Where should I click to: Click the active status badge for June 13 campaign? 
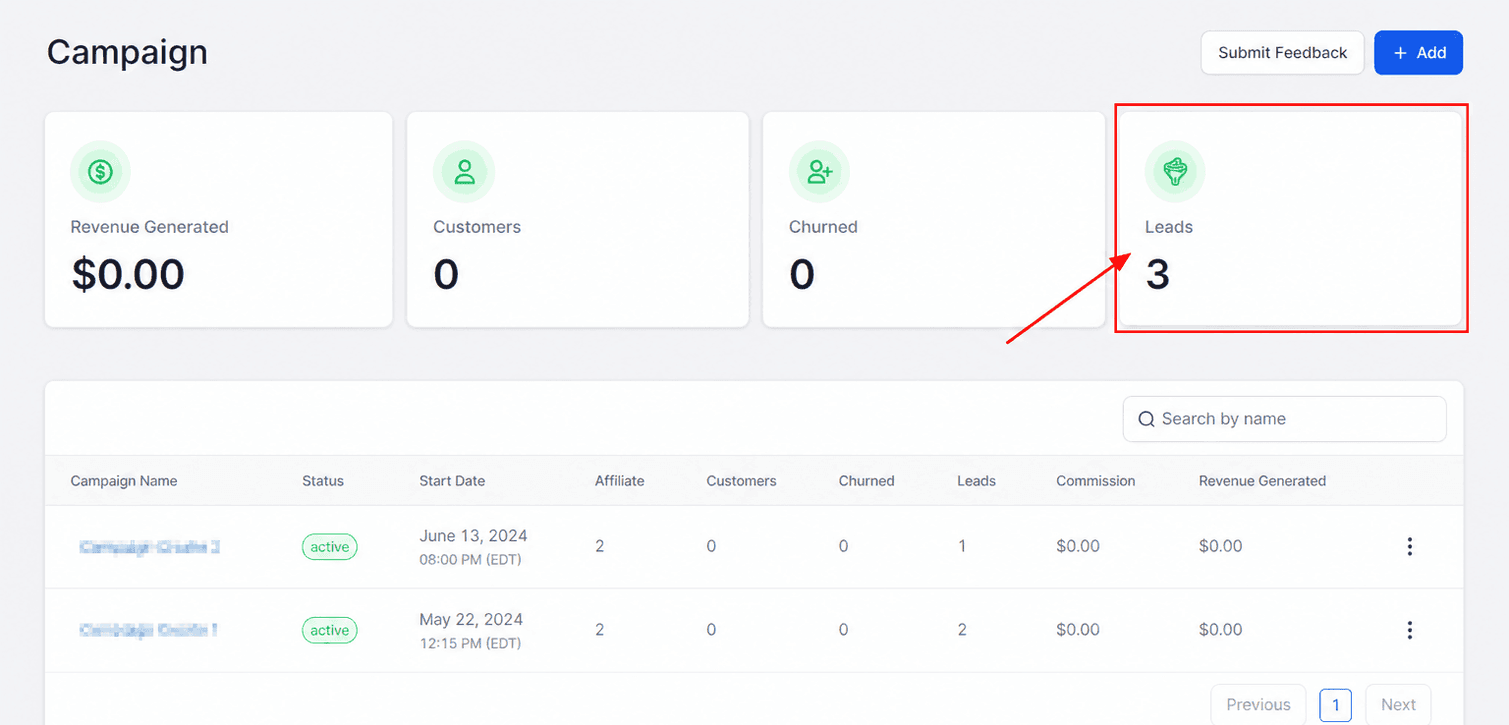pos(330,547)
